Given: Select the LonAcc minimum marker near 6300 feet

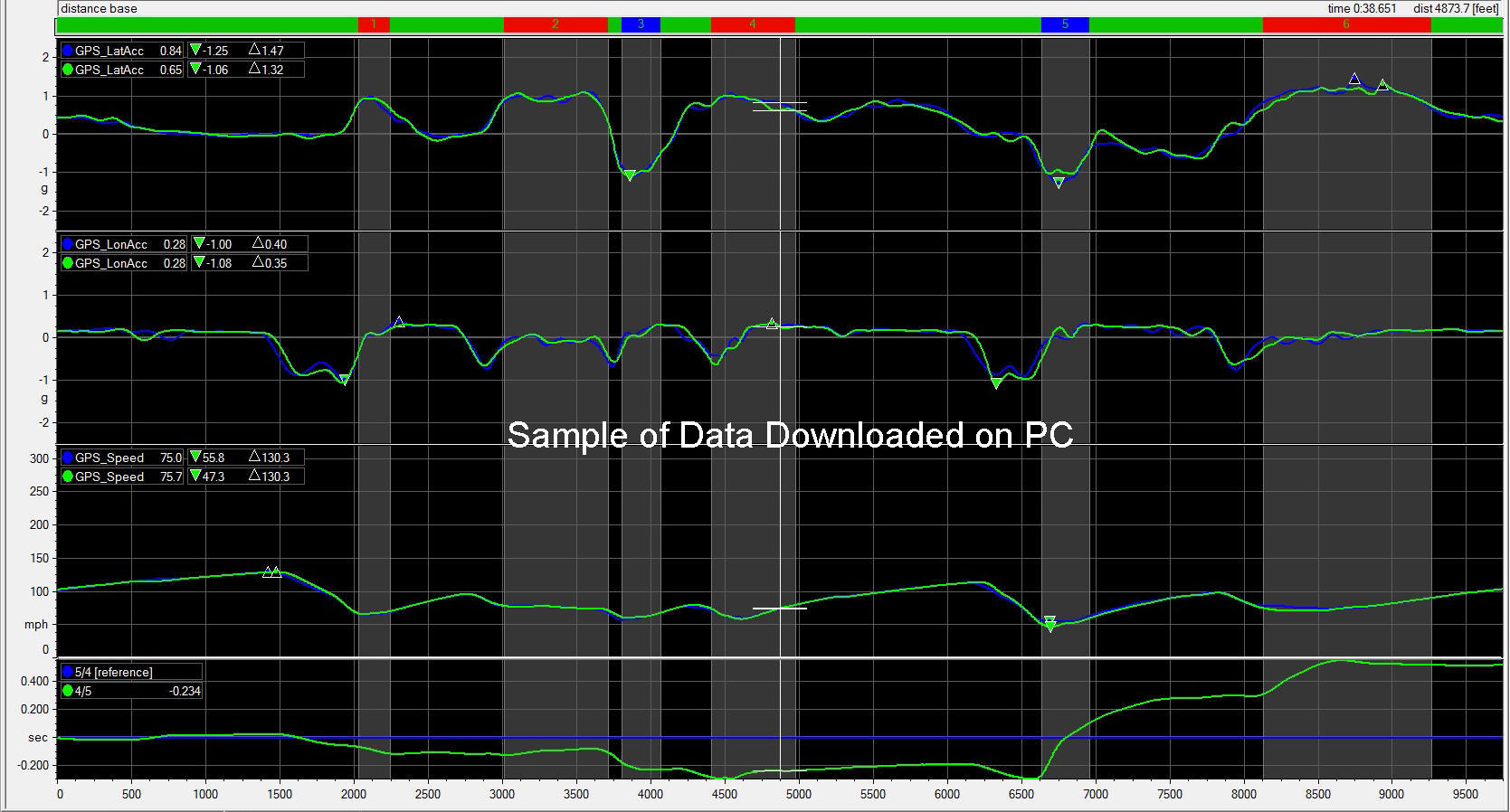Looking at the screenshot, I should (x=996, y=383).
